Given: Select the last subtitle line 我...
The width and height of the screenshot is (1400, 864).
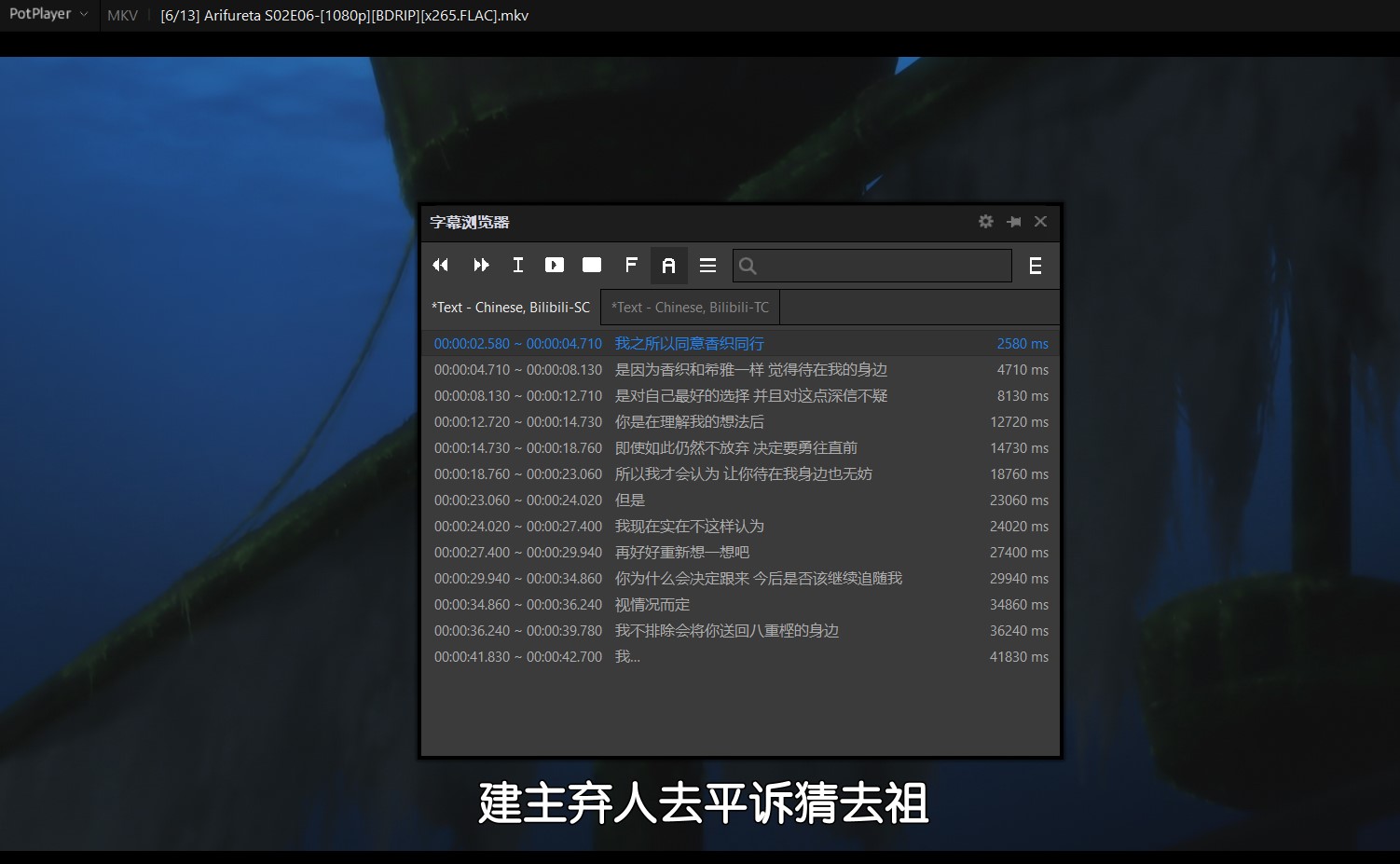Looking at the screenshot, I should click(740, 657).
